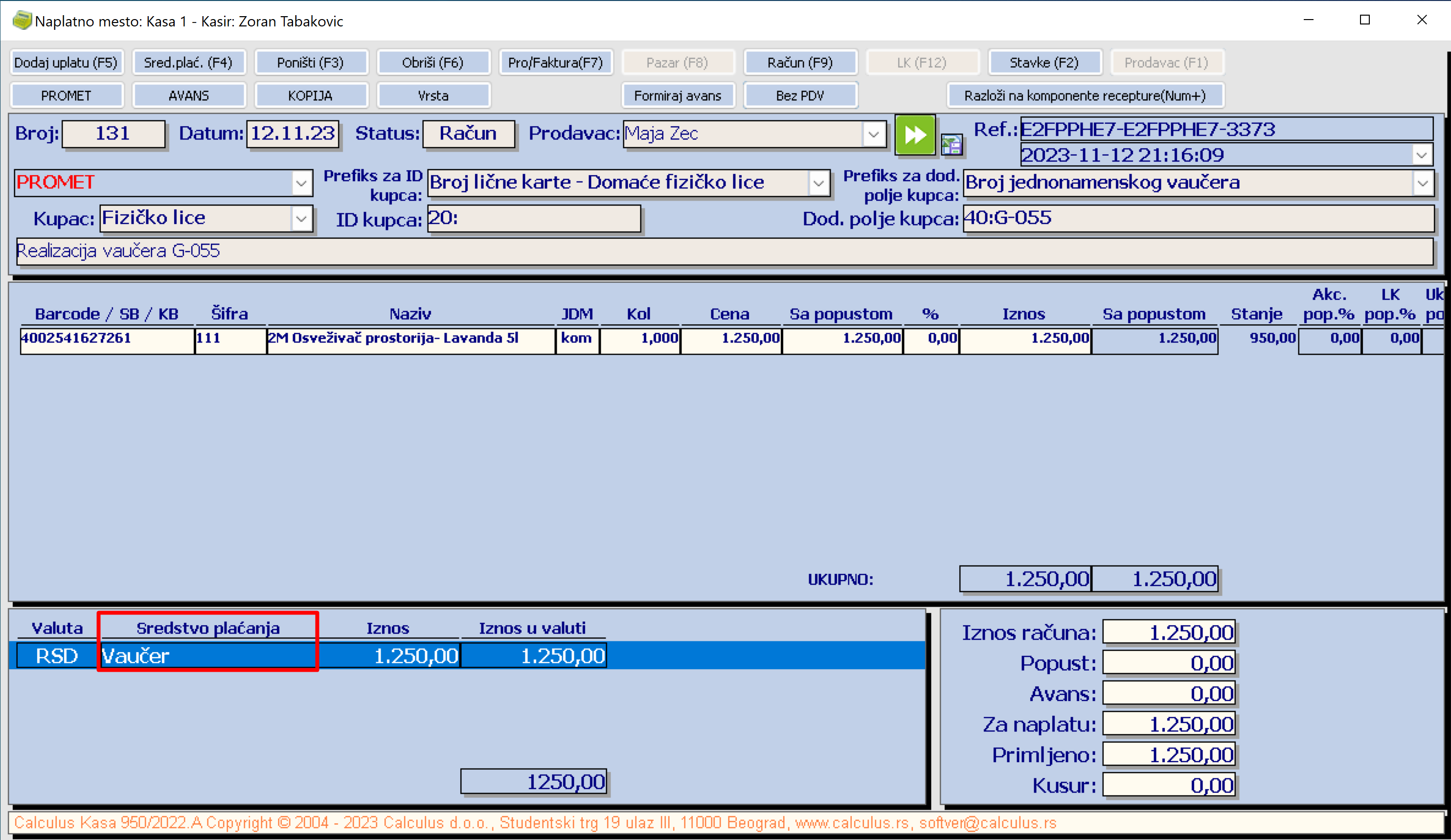Open the PROMET type dropdown
The height and width of the screenshot is (840, 1451).
pyautogui.click(x=301, y=183)
